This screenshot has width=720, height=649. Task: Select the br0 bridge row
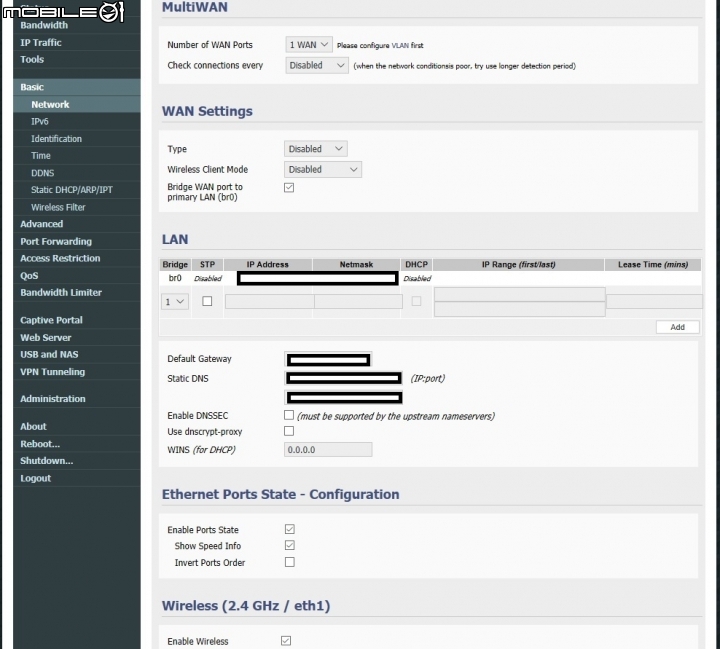[430, 278]
